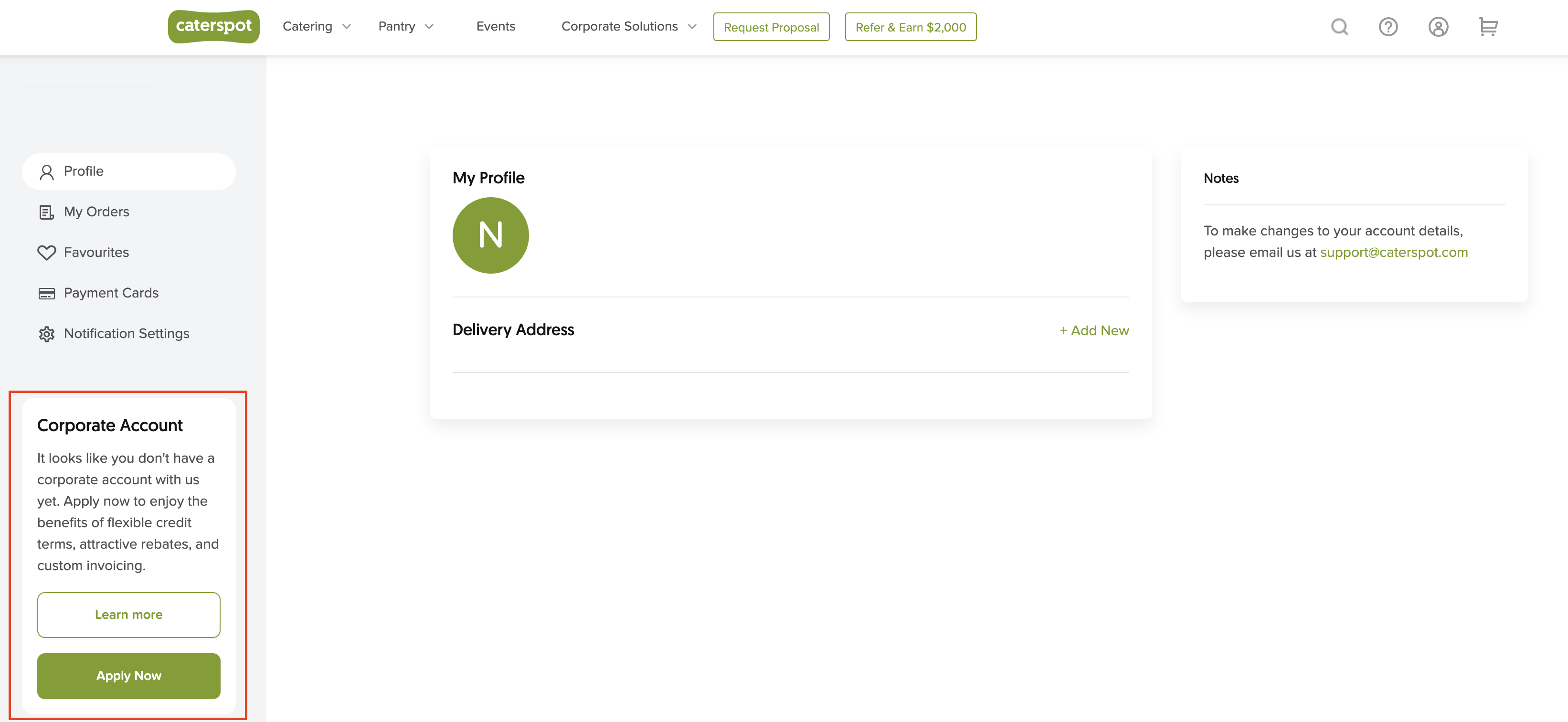Click the Refer & Earn $2,000 button

coord(911,27)
